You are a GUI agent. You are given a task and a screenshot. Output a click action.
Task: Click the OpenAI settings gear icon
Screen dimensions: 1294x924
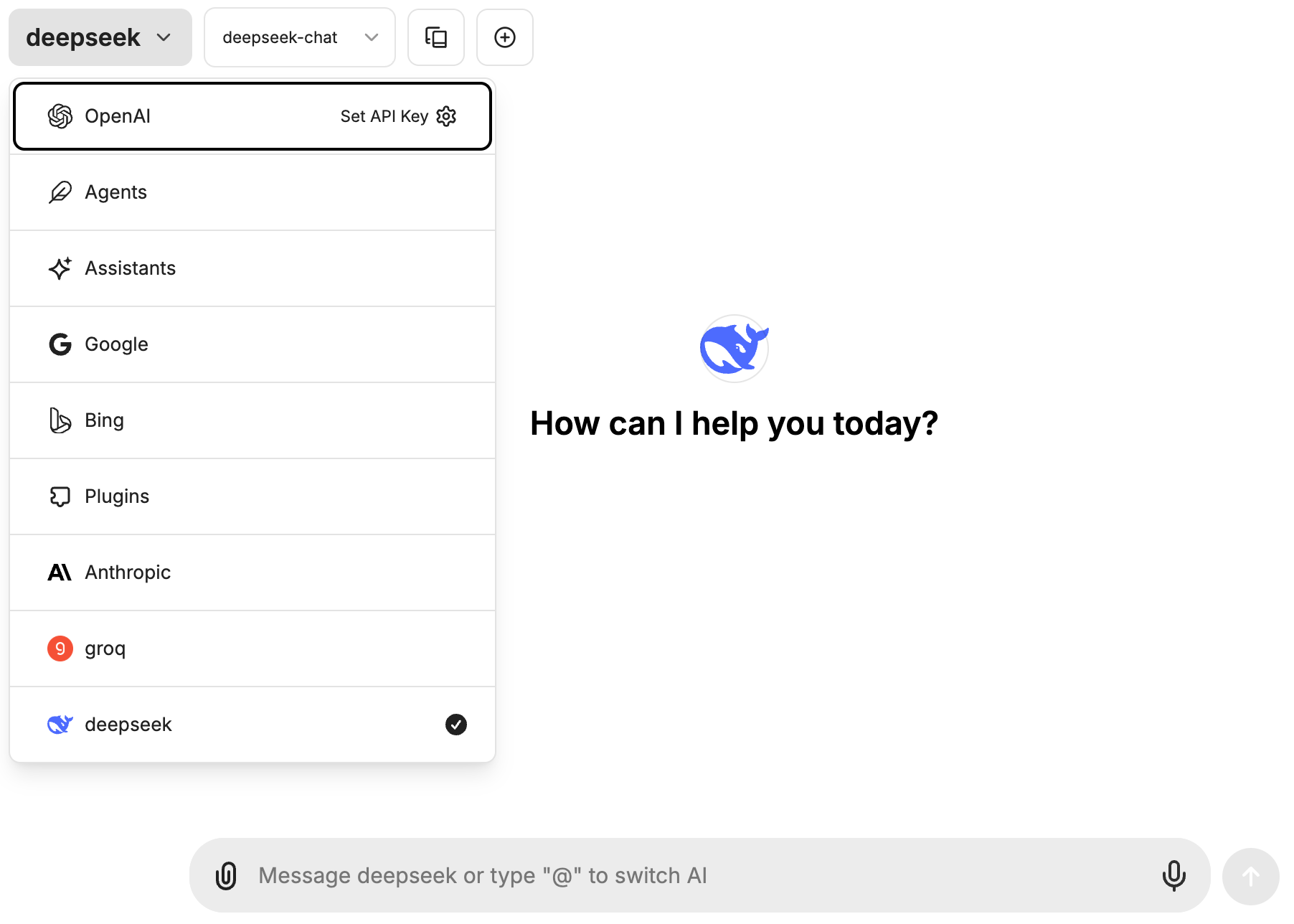coord(447,116)
